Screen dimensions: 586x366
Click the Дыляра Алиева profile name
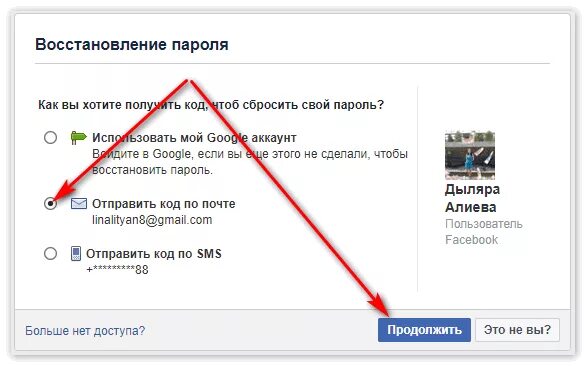[472, 198]
